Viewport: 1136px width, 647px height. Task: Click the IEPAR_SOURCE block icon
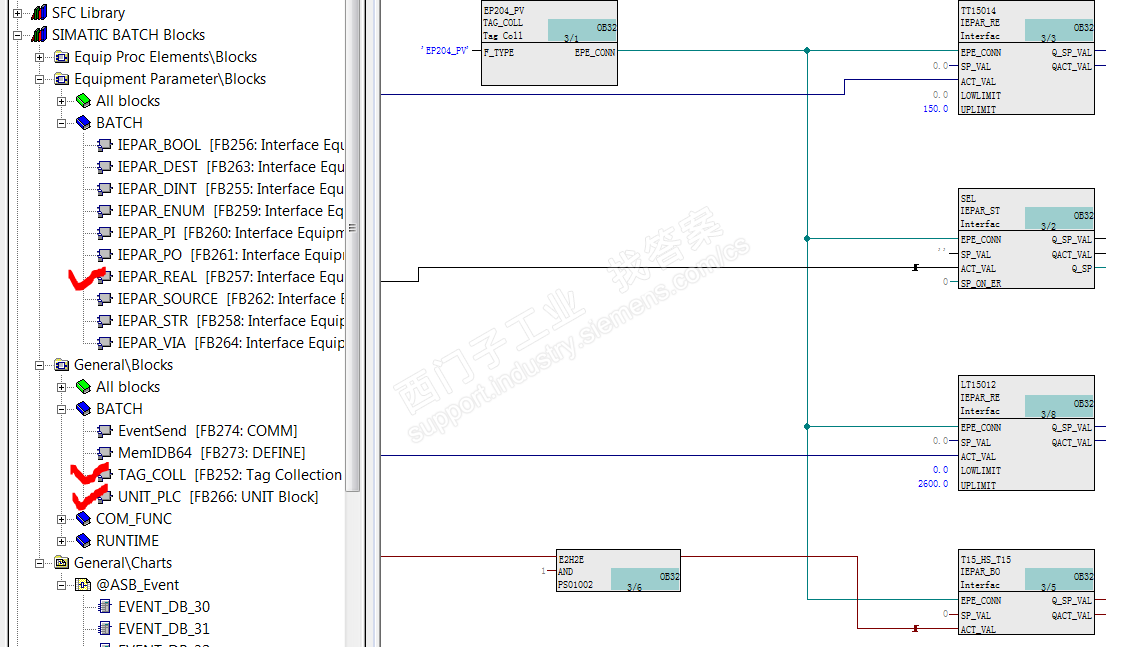105,299
